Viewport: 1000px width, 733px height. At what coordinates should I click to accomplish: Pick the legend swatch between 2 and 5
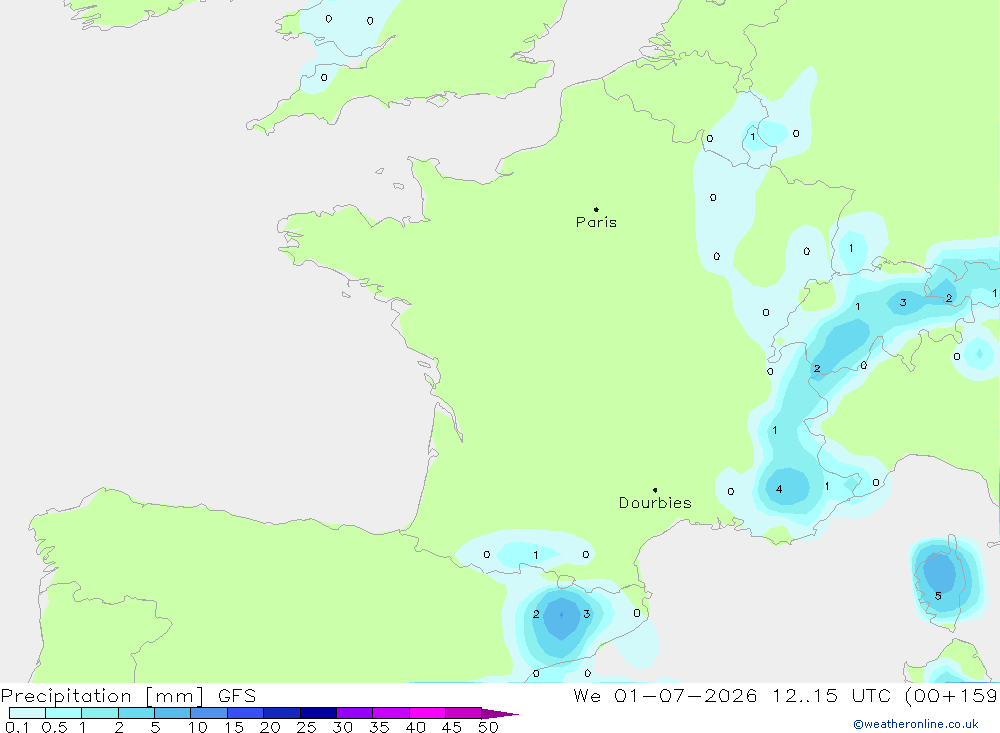pyautogui.click(x=136, y=713)
